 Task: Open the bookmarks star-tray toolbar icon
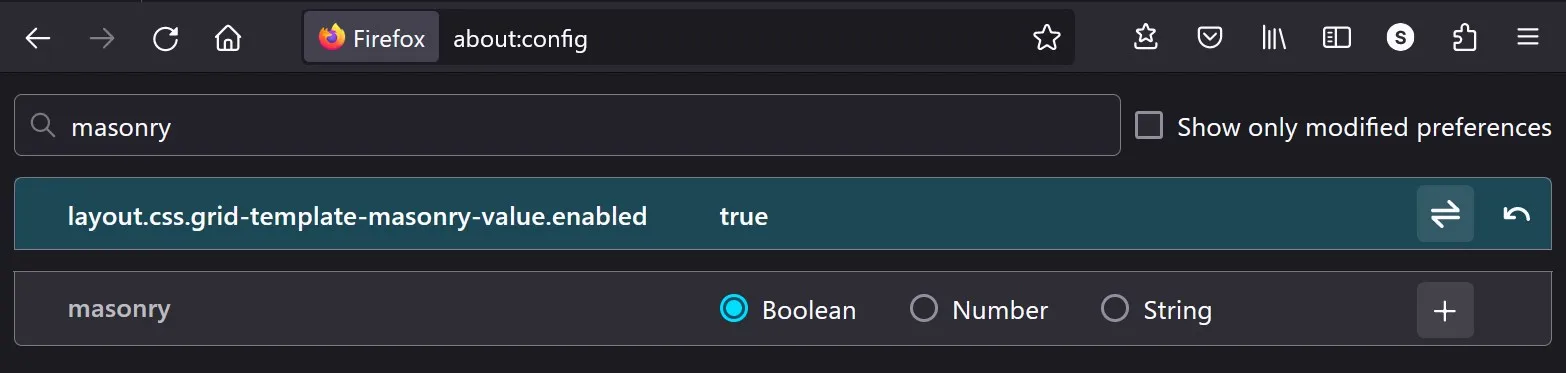pos(1146,39)
